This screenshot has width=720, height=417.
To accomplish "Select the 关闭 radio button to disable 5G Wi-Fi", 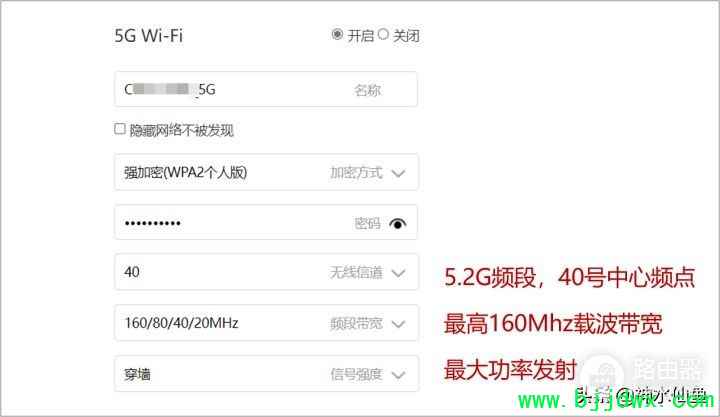I will (x=383, y=34).
